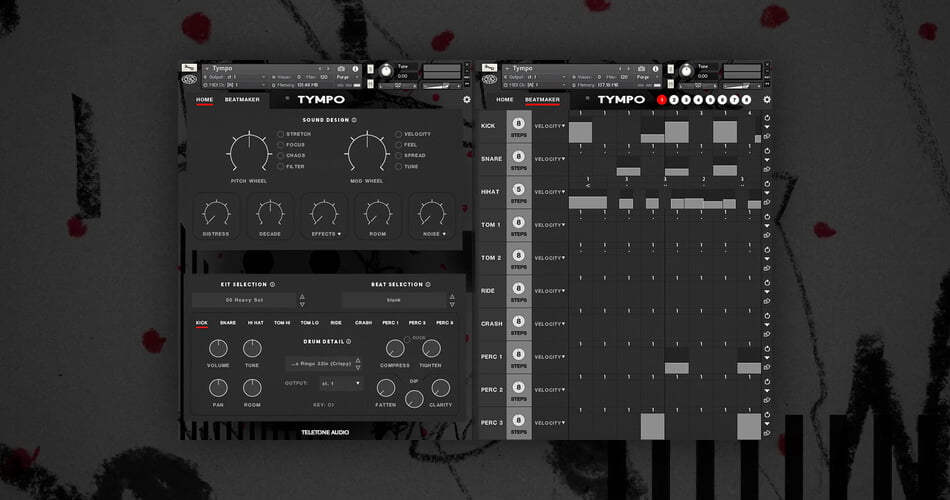Click the Snare row dice randomize icon
The image size is (950, 500).
tap(767, 168)
